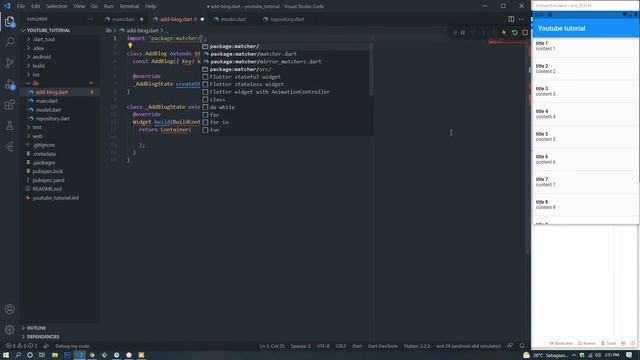Click the errors and warnings status indicator
Image resolution: width=640 pixels, height=360 pixels.
pyautogui.click(x=21, y=346)
